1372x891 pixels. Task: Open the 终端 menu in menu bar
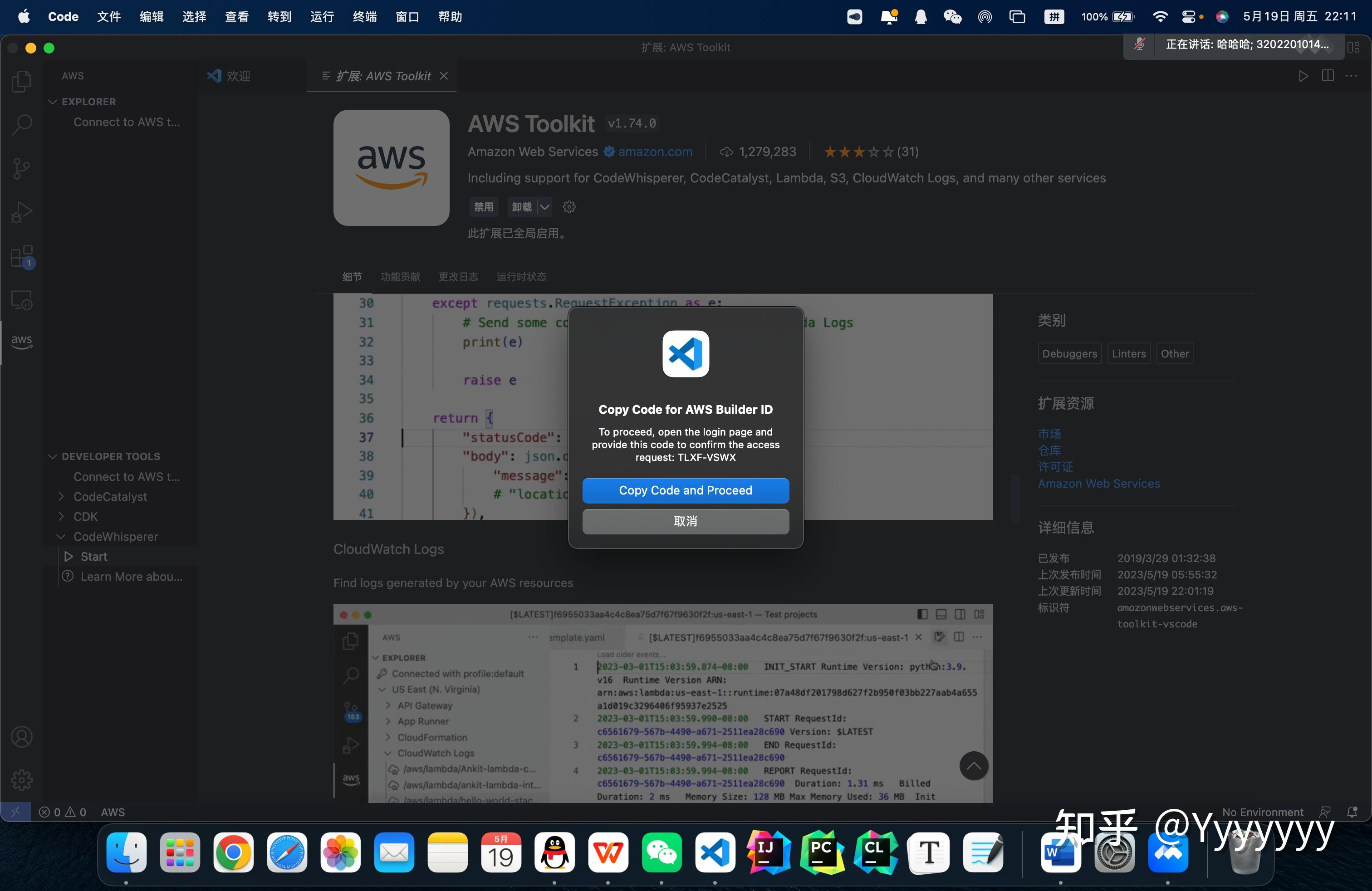[x=364, y=17]
